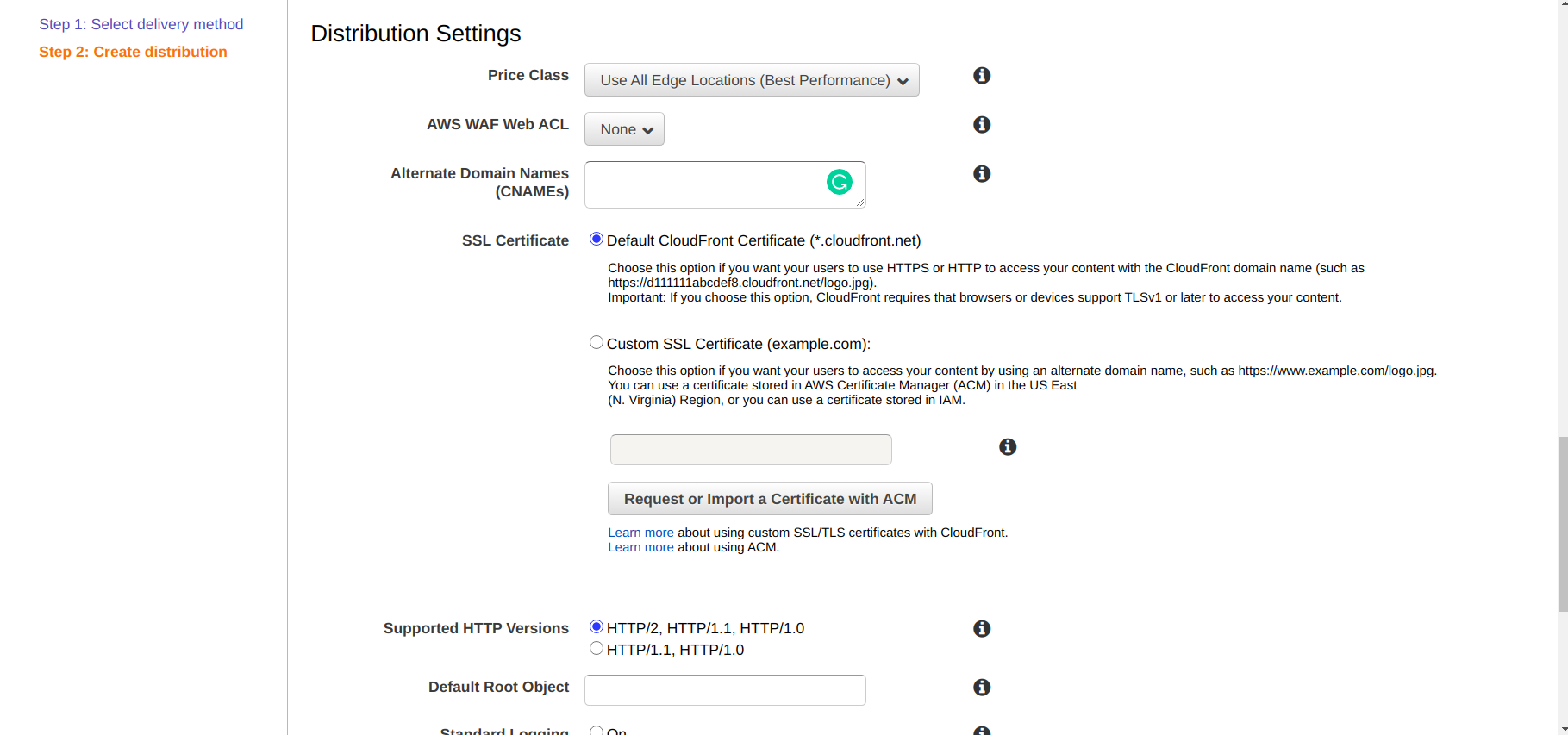The image size is (1568, 735).
Task: Click the Standard Logging info icon
Action: [981, 731]
